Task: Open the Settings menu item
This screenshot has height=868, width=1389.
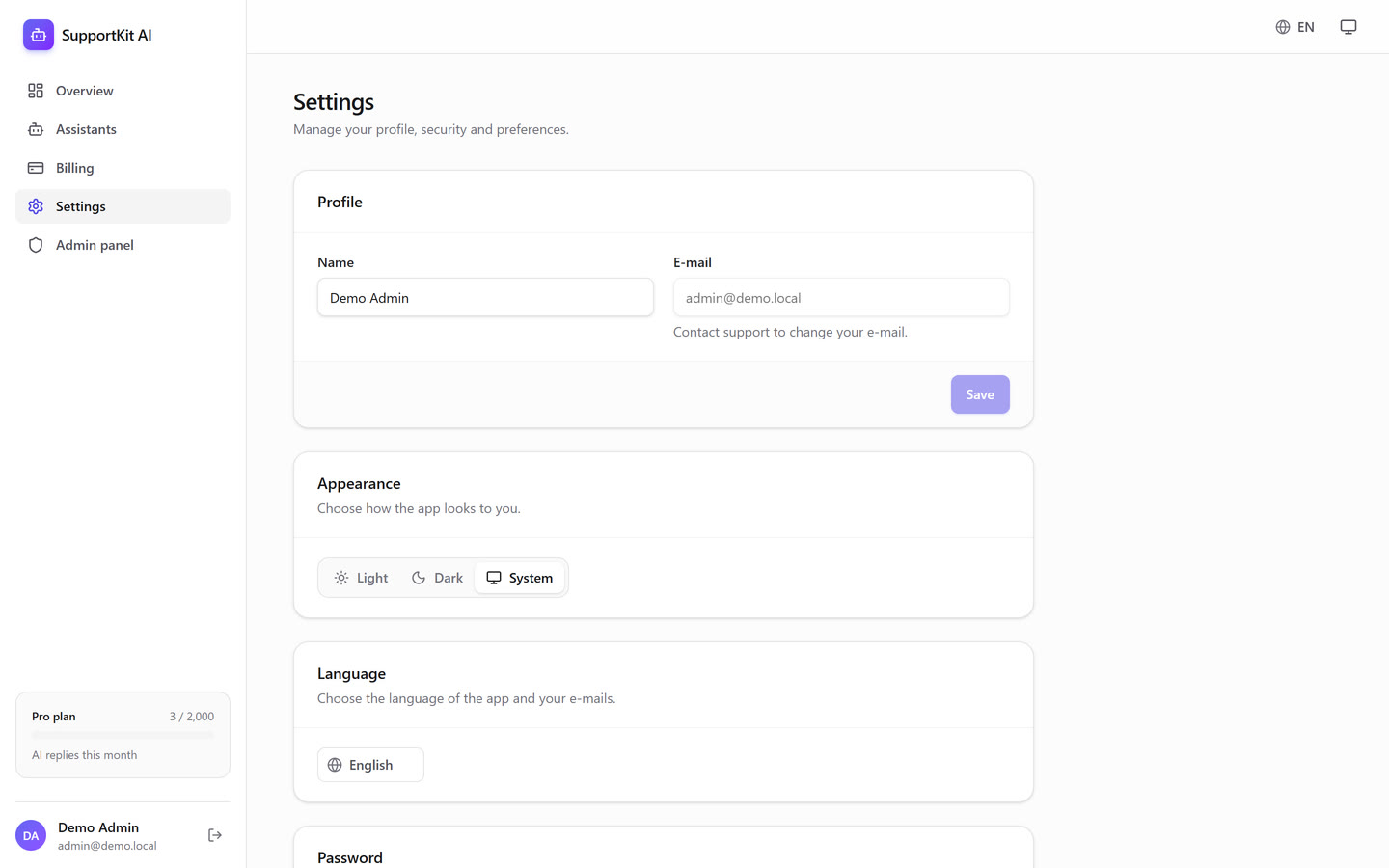Action: click(123, 206)
